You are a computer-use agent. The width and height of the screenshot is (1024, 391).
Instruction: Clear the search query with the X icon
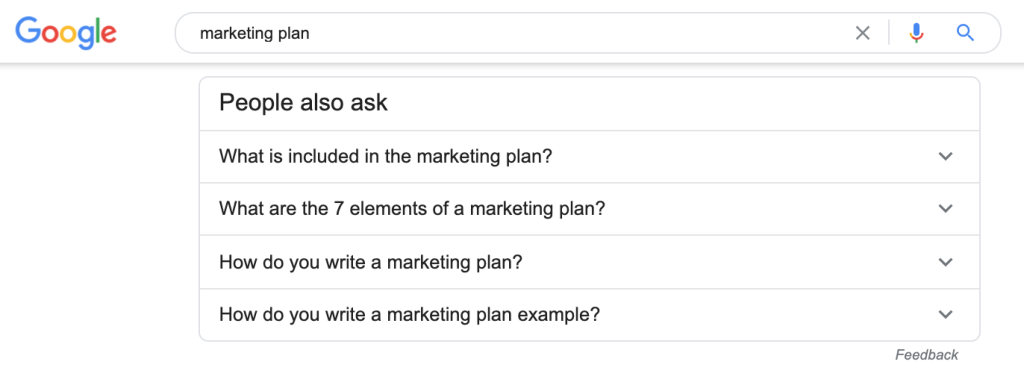863,33
